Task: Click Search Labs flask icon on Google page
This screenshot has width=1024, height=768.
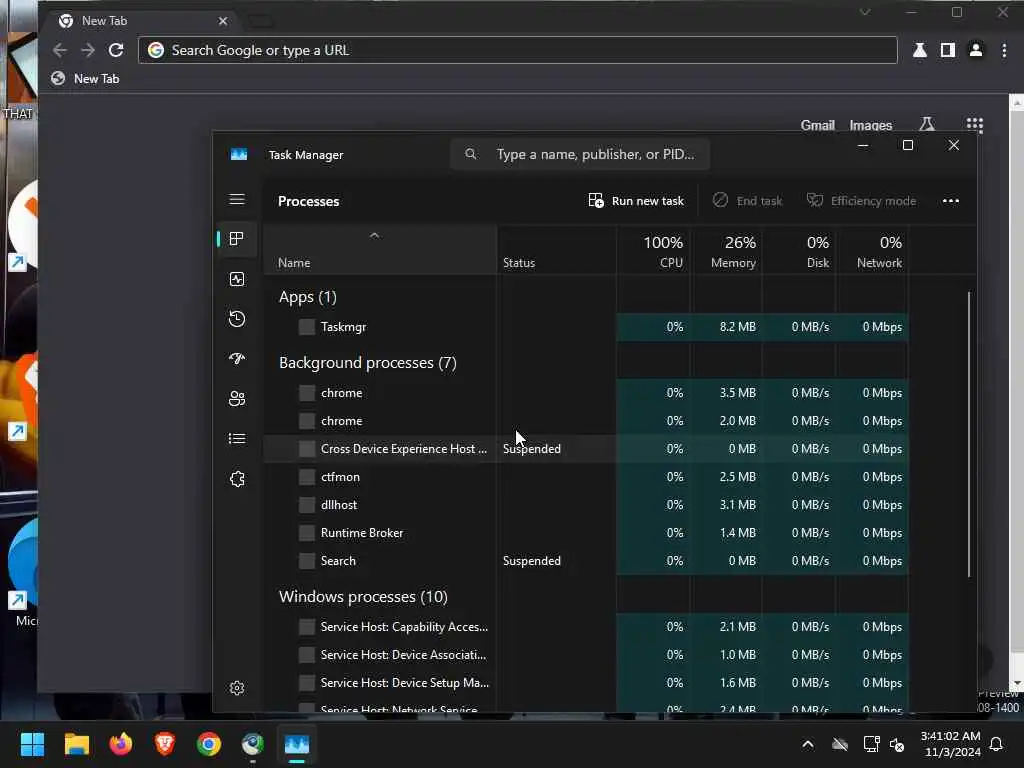Action: 927,124
